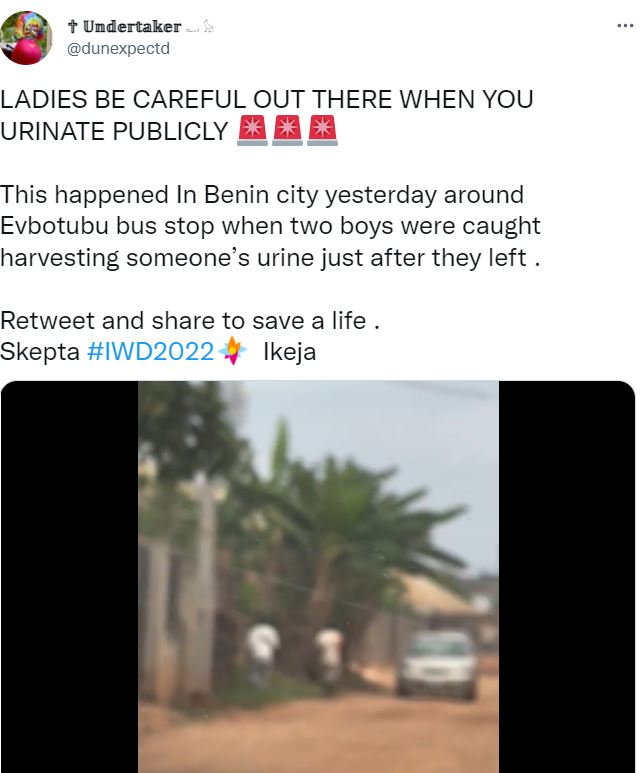
Task: Open the @dunexpectd handle link
Action: coord(119,48)
